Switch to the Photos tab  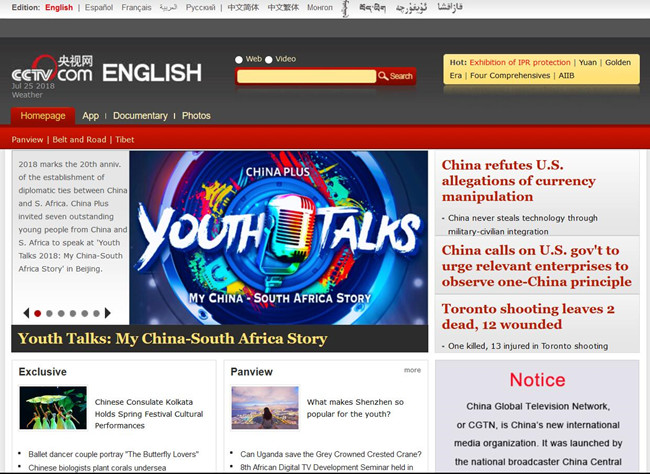tap(196, 116)
